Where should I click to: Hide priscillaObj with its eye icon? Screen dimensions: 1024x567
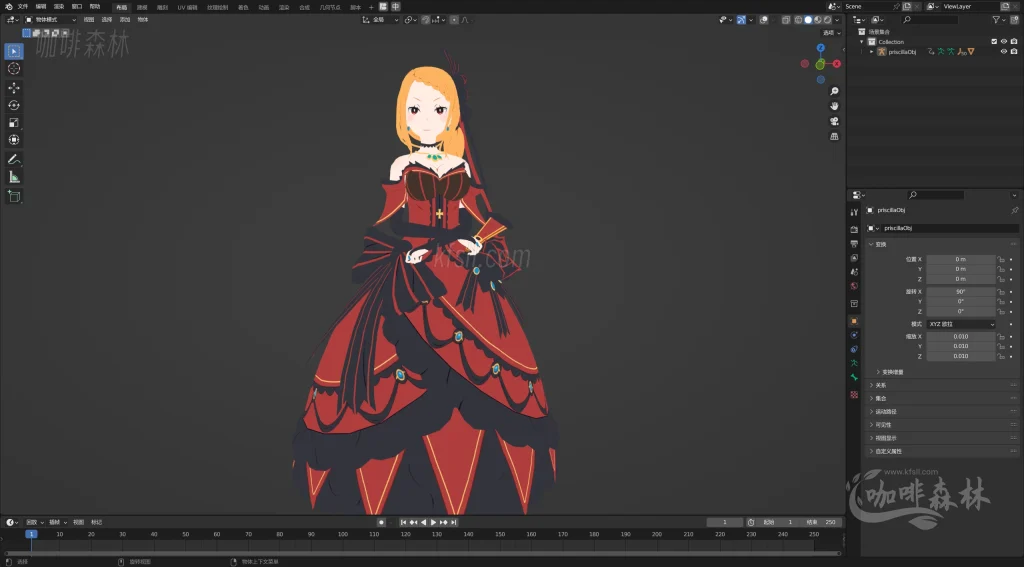tap(1004, 52)
